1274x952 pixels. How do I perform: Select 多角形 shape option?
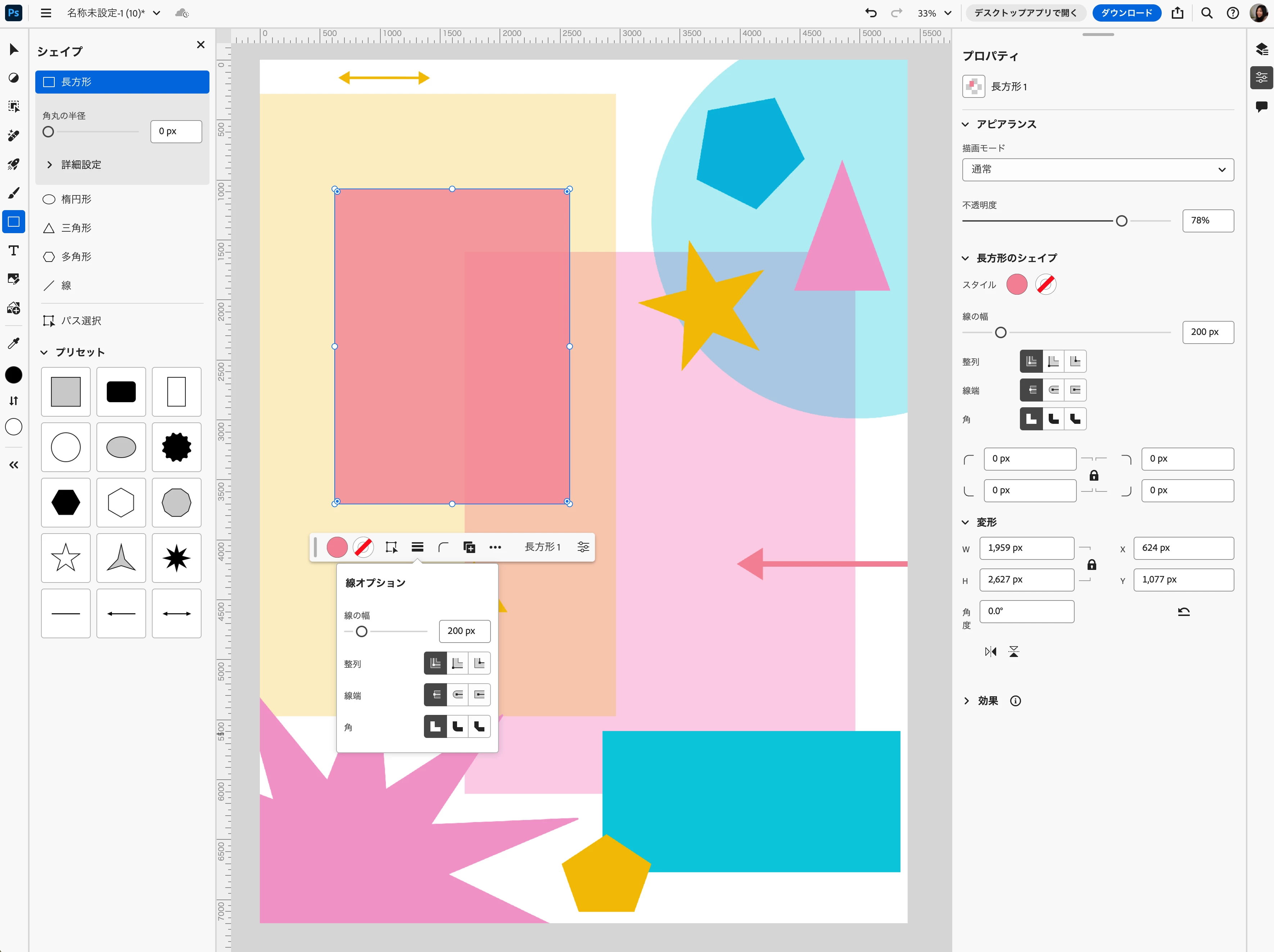(76, 257)
